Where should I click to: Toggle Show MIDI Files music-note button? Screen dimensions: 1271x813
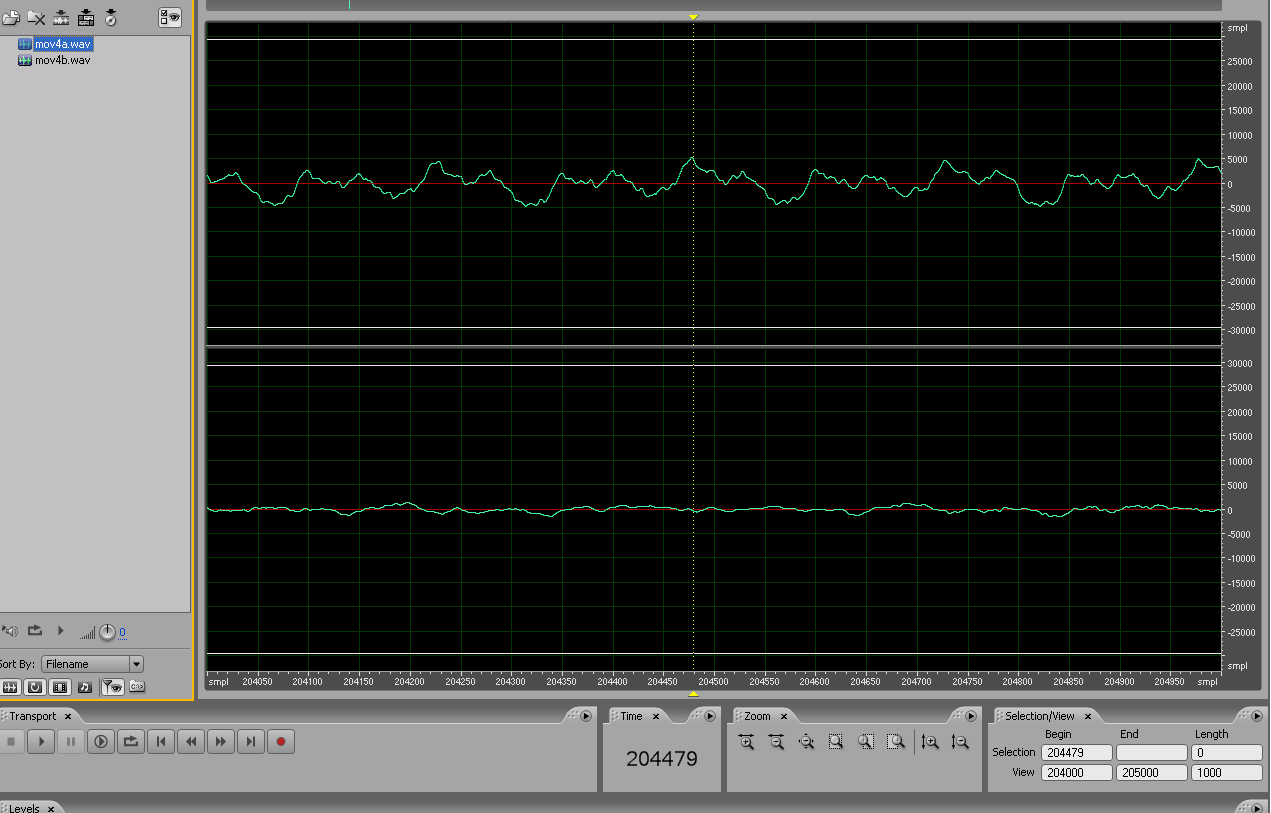(85, 687)
